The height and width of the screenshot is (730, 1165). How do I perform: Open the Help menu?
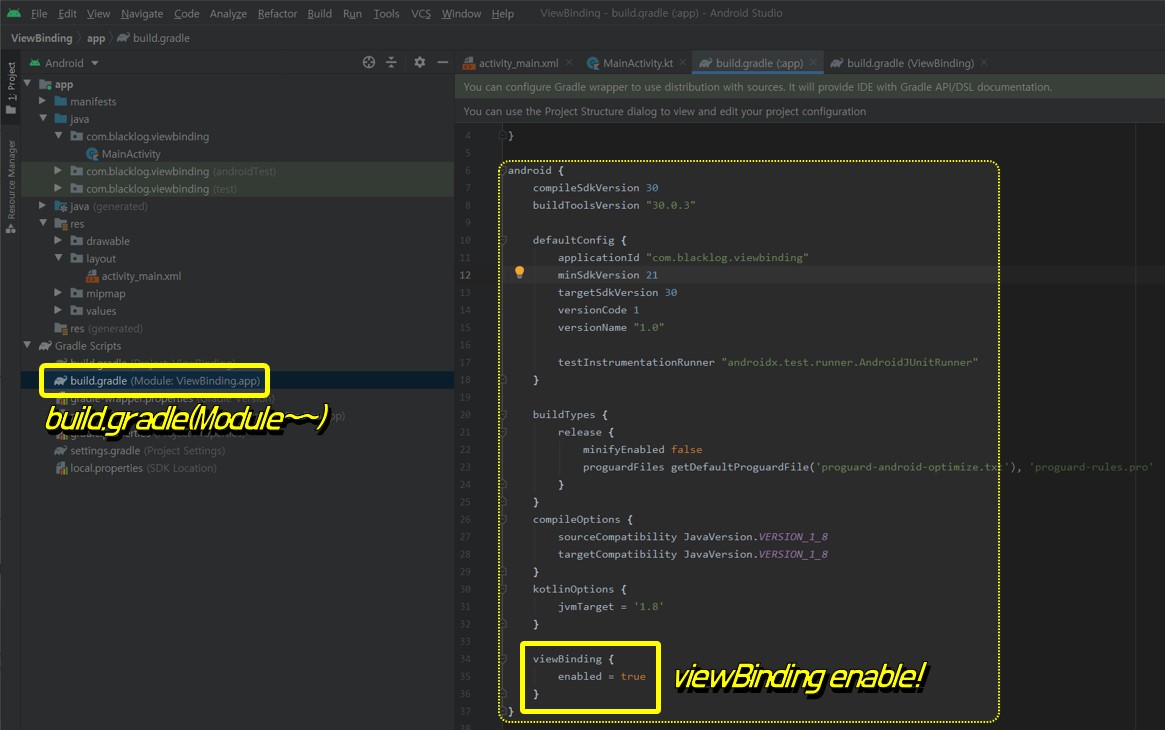[x=503, y=13]
